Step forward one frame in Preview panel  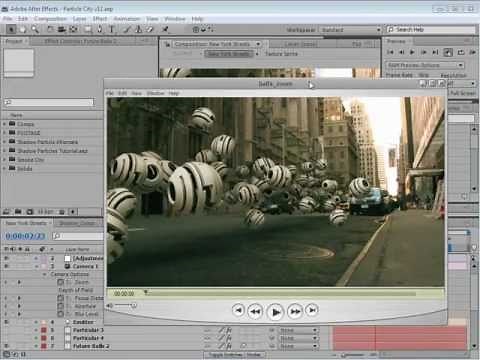pyautogui.click(x=424, y=52)
